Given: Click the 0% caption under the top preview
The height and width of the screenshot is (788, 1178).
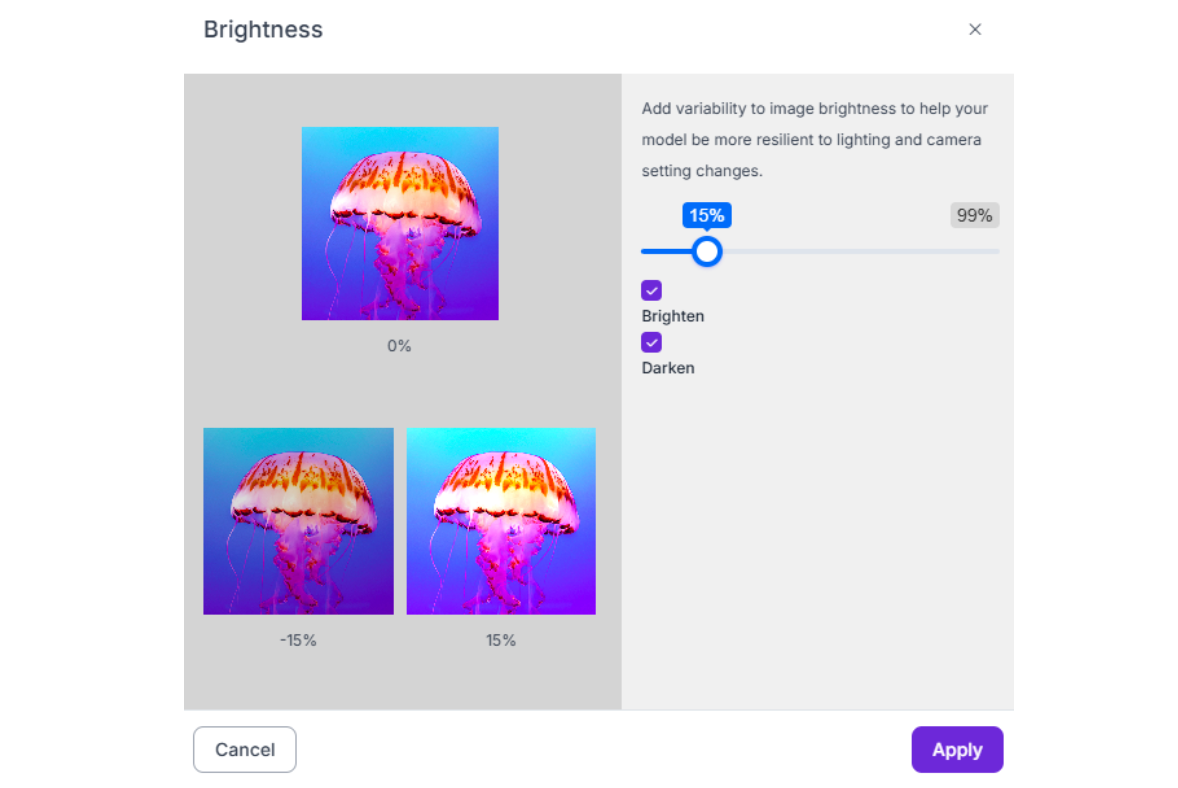Looking at the screenshot, I should 399,346.
